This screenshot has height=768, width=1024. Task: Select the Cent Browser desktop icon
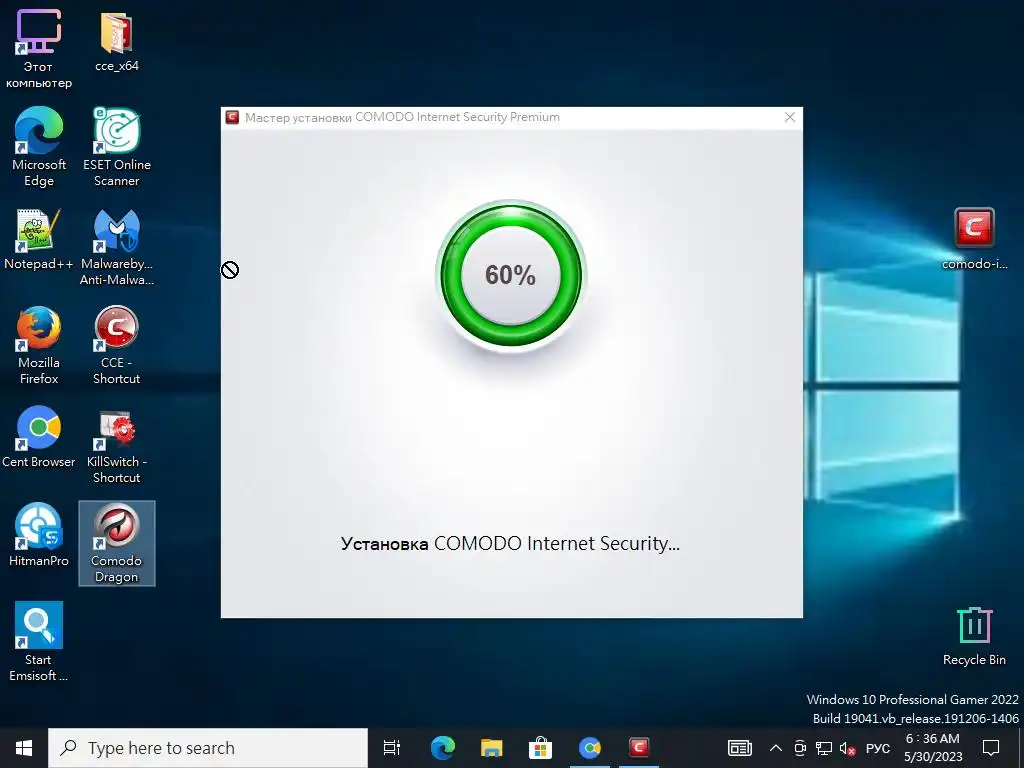tap(39, 437)
